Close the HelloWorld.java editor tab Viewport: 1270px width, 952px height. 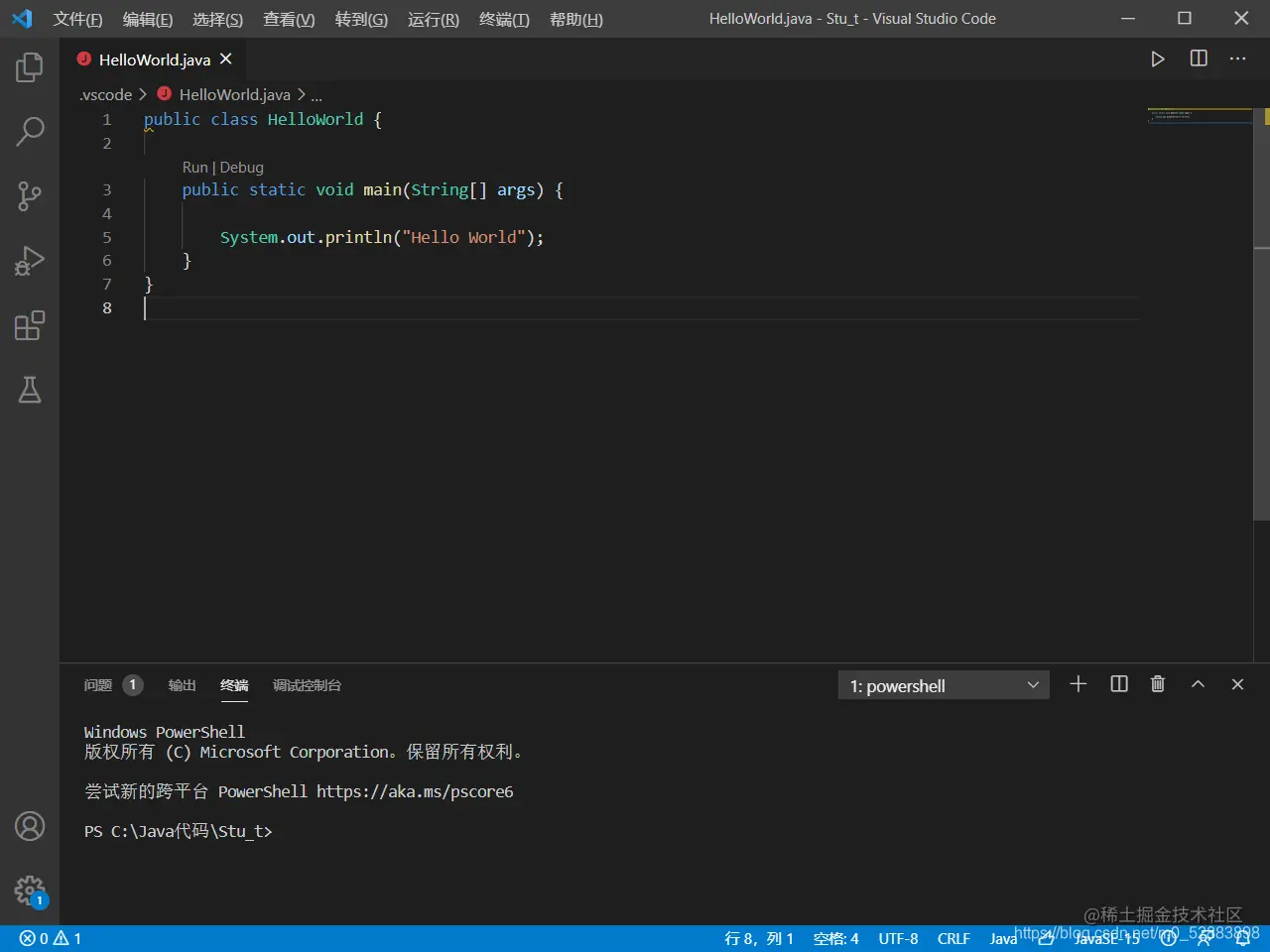(226, 59)
